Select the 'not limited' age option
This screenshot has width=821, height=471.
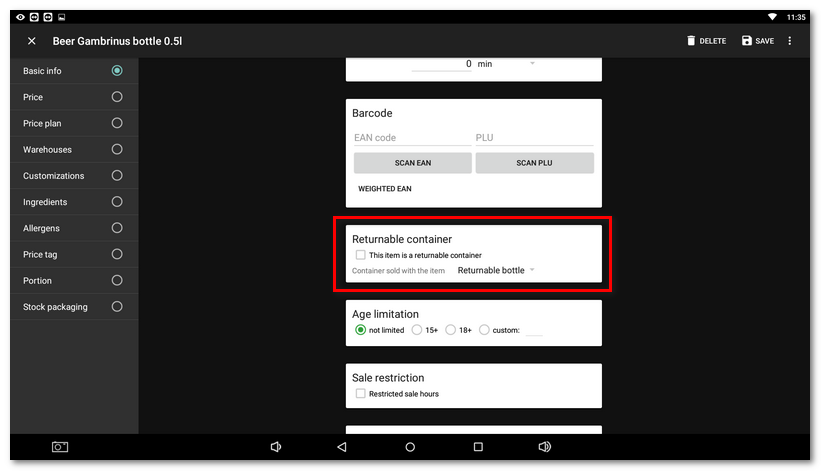click(360, 330)
